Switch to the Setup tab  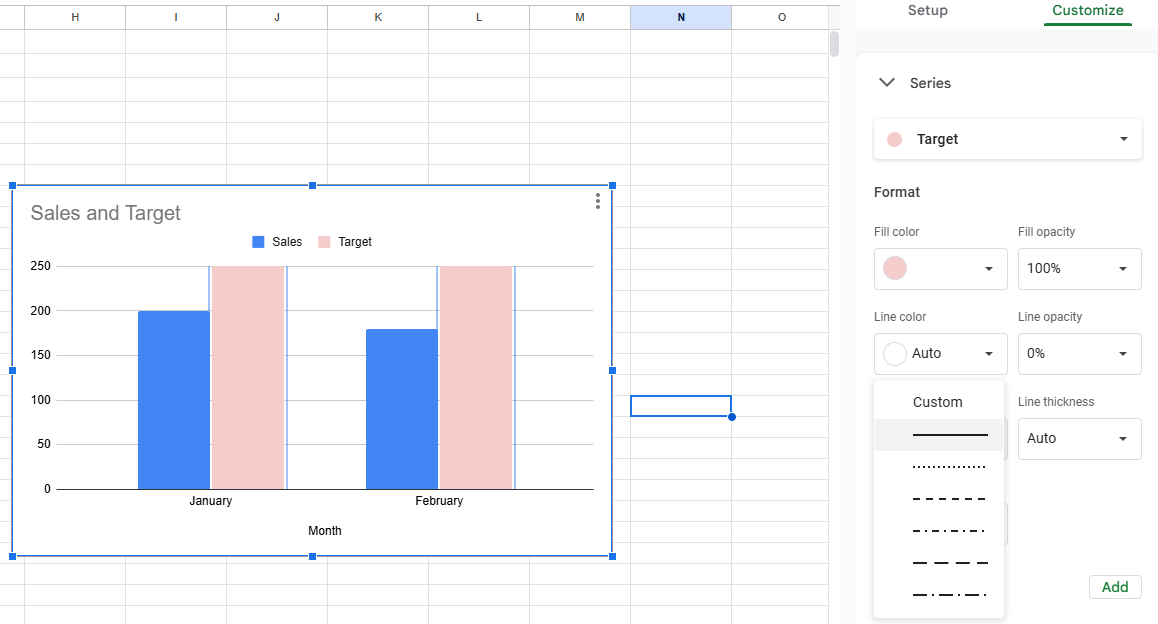click(927, 10)
